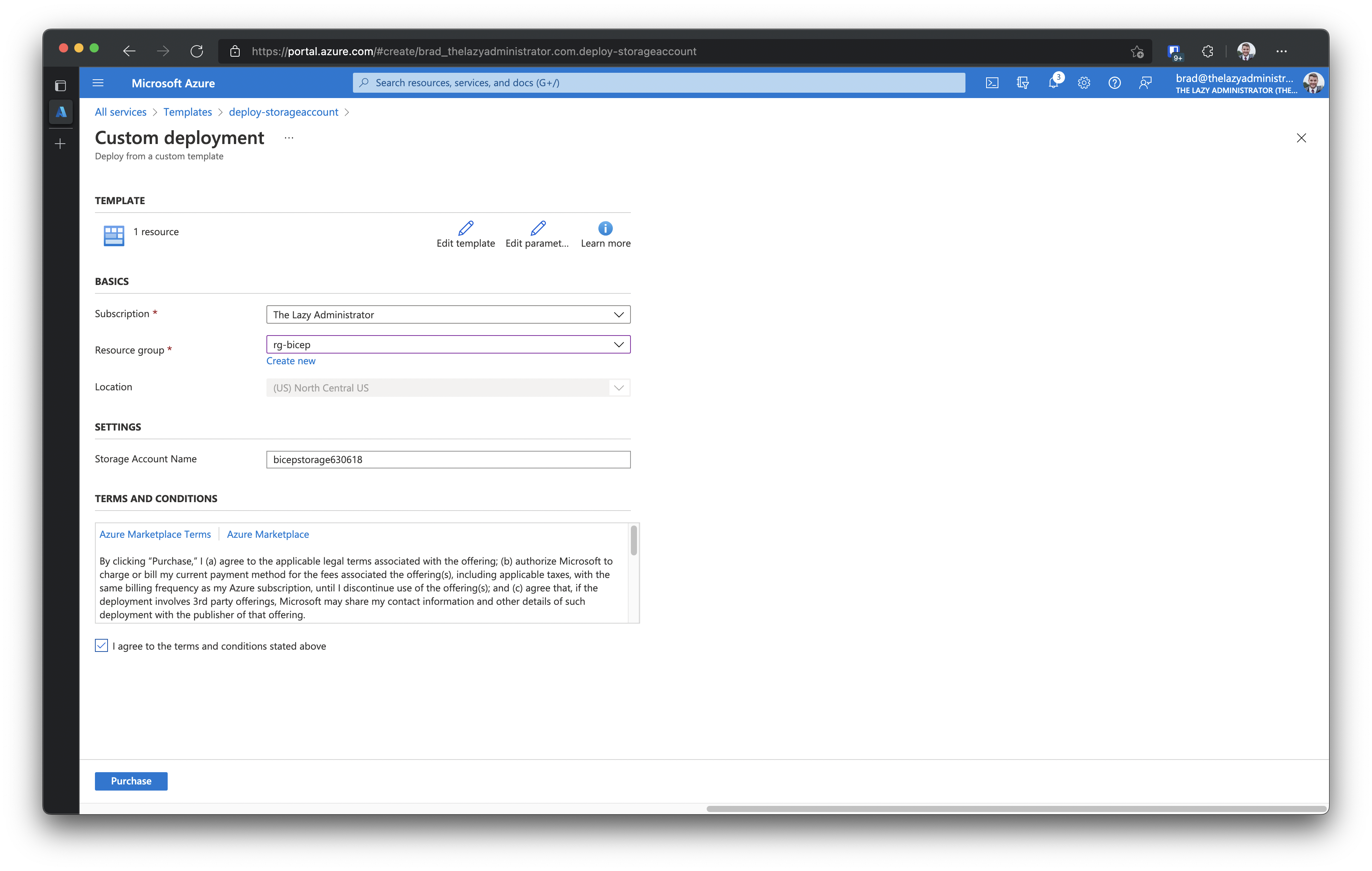Click the horizontal page scrollbar
This screenshot has height=871, width=1372.
tap(1016, 809)
